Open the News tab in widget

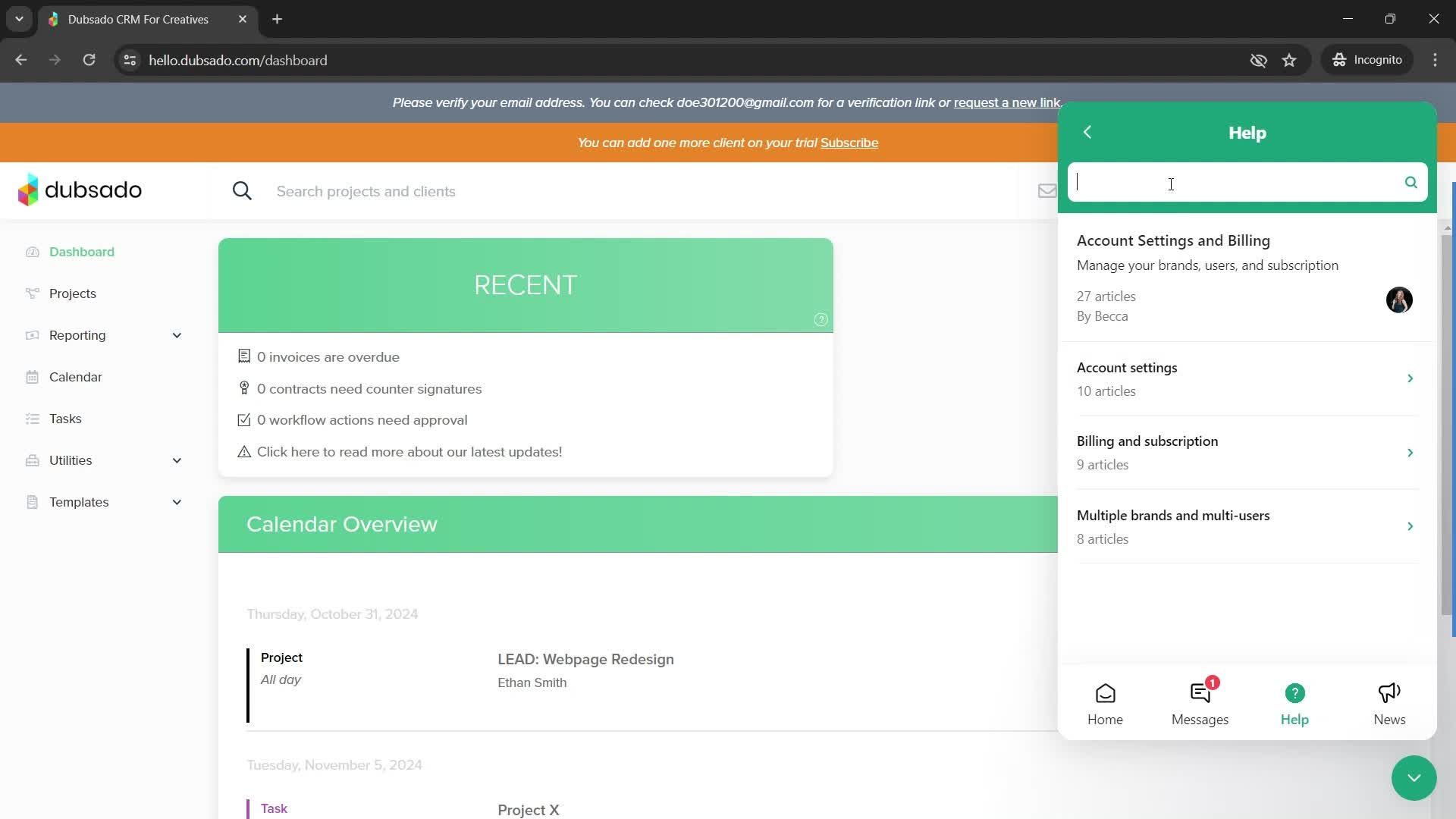(x=1389, y=704)
